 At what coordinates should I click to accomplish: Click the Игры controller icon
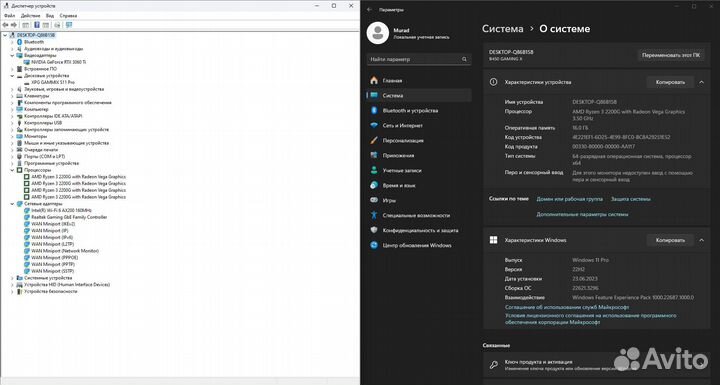coord(374,200)
